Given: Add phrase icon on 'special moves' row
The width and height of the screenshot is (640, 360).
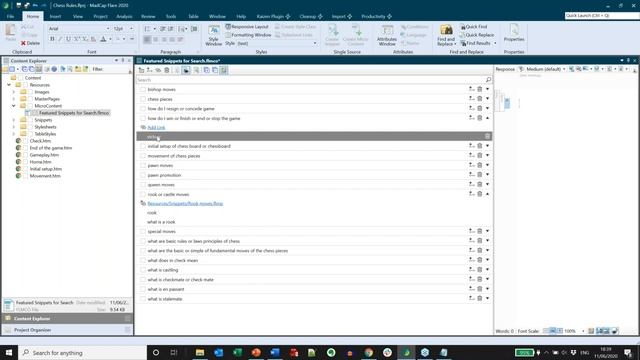Looking at the screenshot, I should (471, 231).
